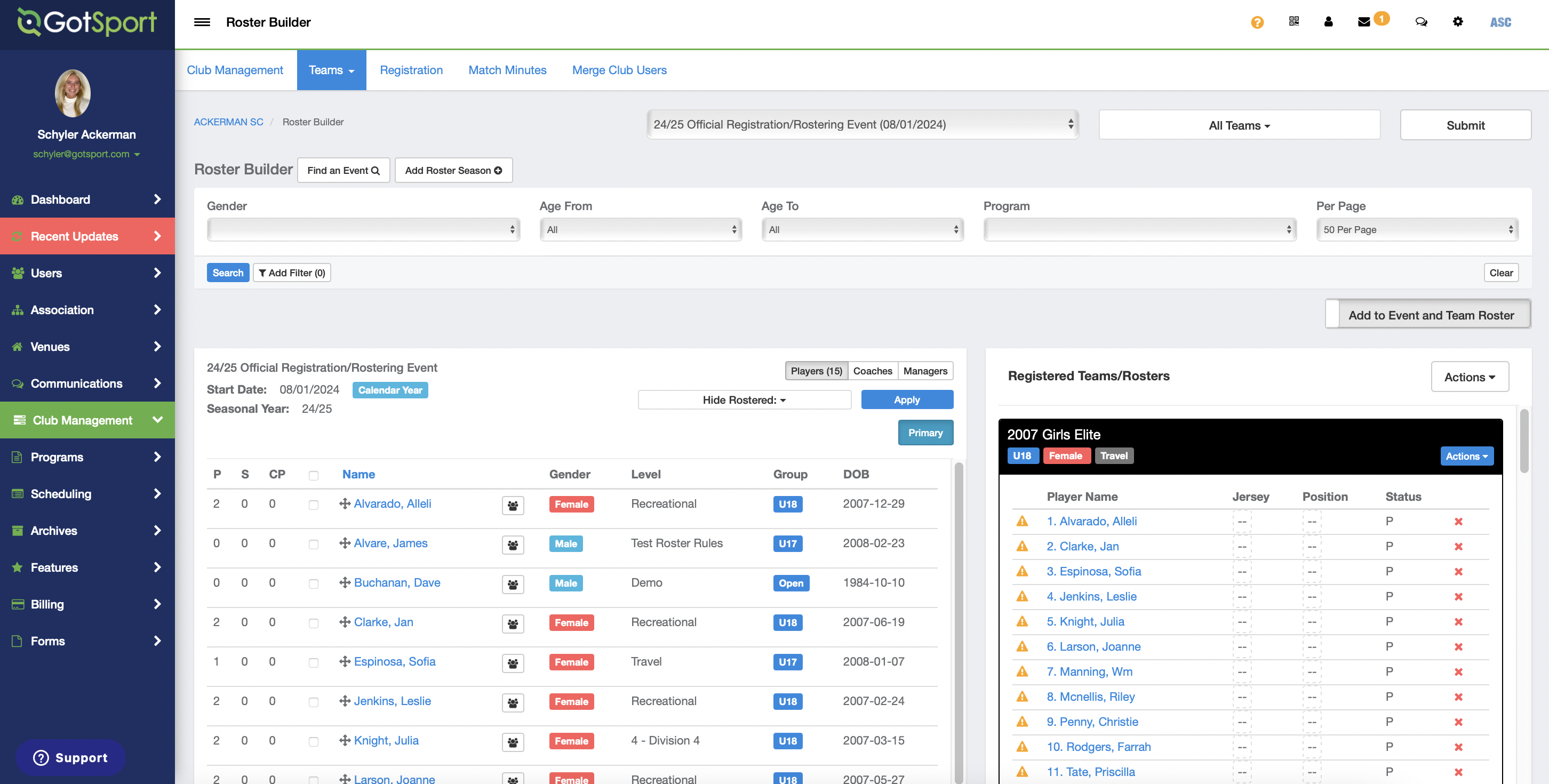Click the group icon for Alvare, James

pyautogui.click(x=512, y=545)
